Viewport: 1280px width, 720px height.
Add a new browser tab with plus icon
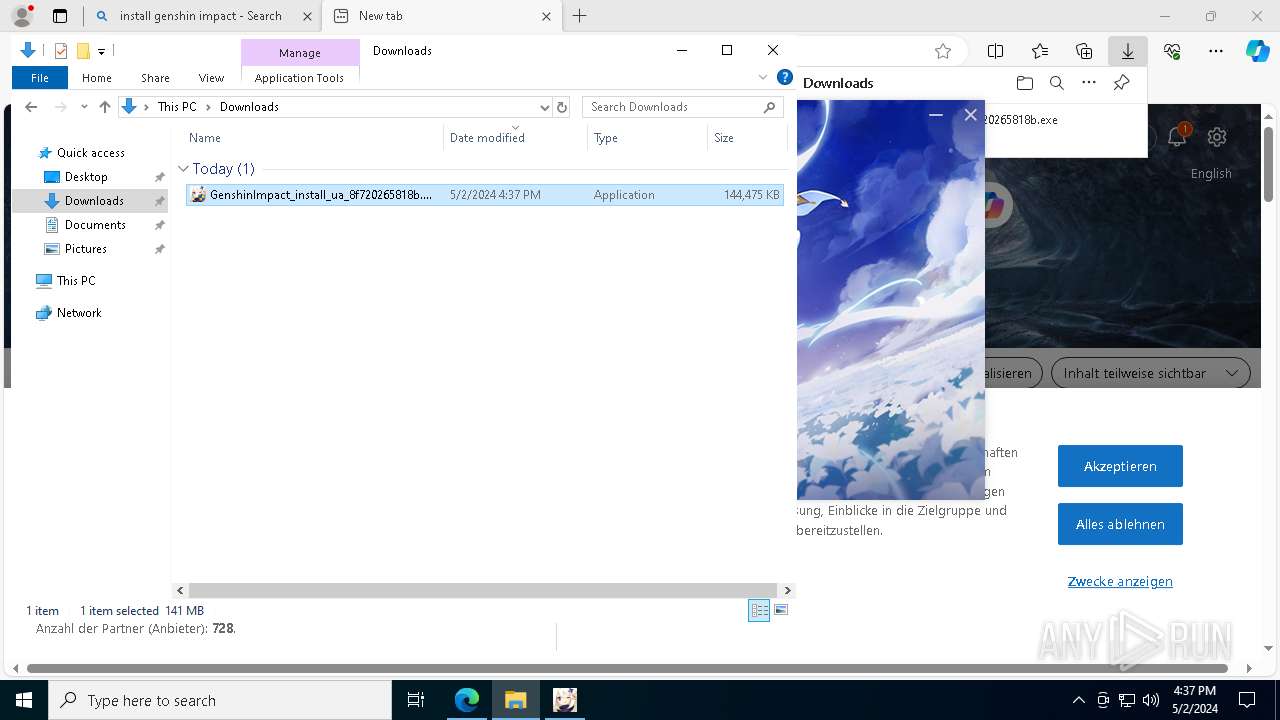click(x=579, y=16)
